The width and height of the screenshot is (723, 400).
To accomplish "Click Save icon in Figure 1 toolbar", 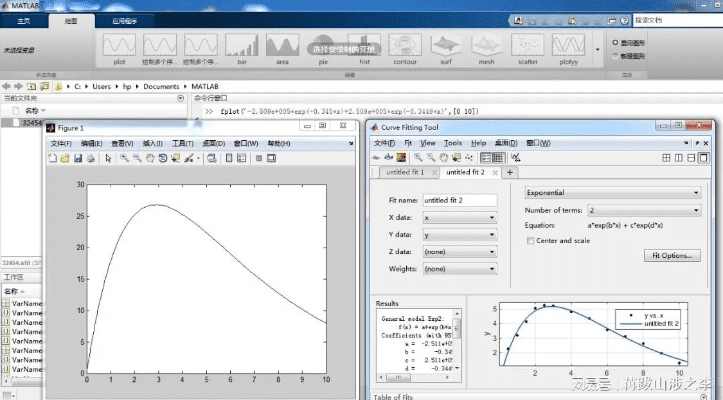I will coord(78,158).
